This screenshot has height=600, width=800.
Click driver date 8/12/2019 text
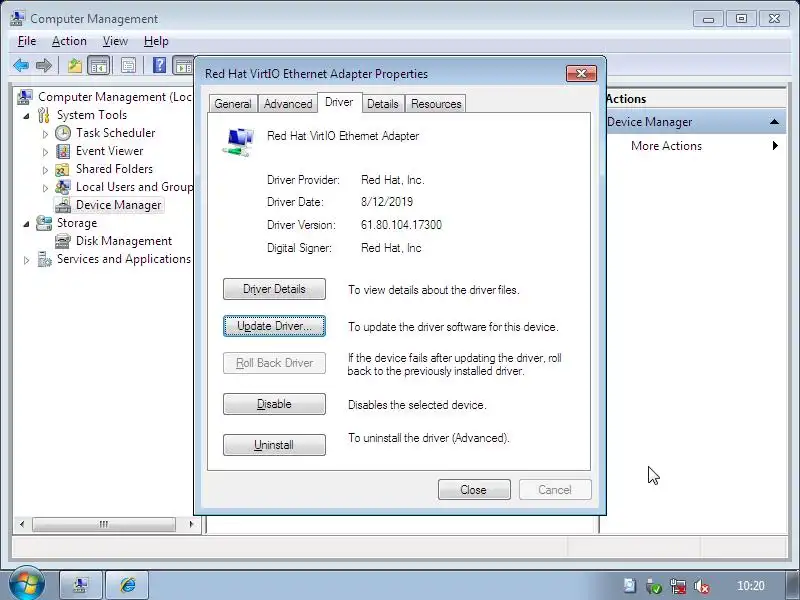[387, 202]
